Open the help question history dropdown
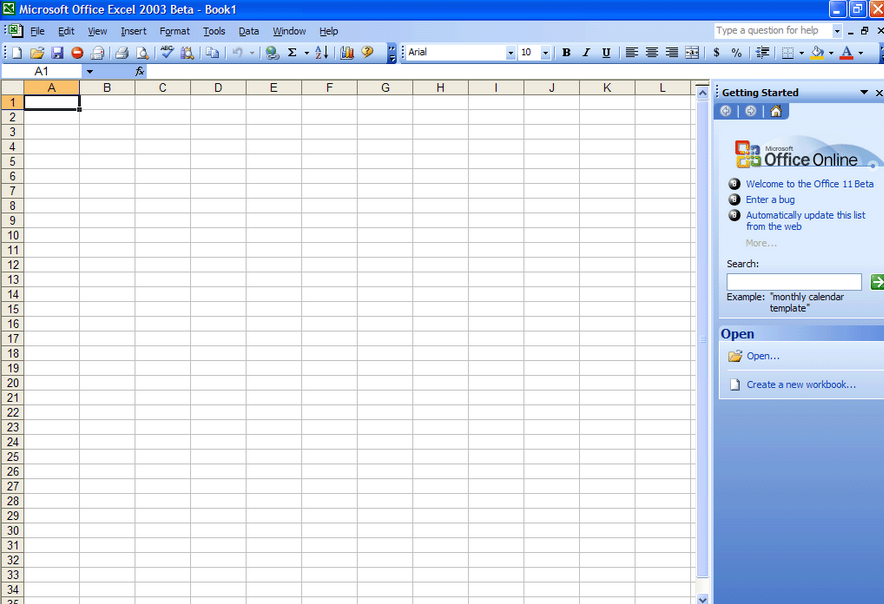The height and width of the screenshot is (604, 884). [x=837, y=31]
